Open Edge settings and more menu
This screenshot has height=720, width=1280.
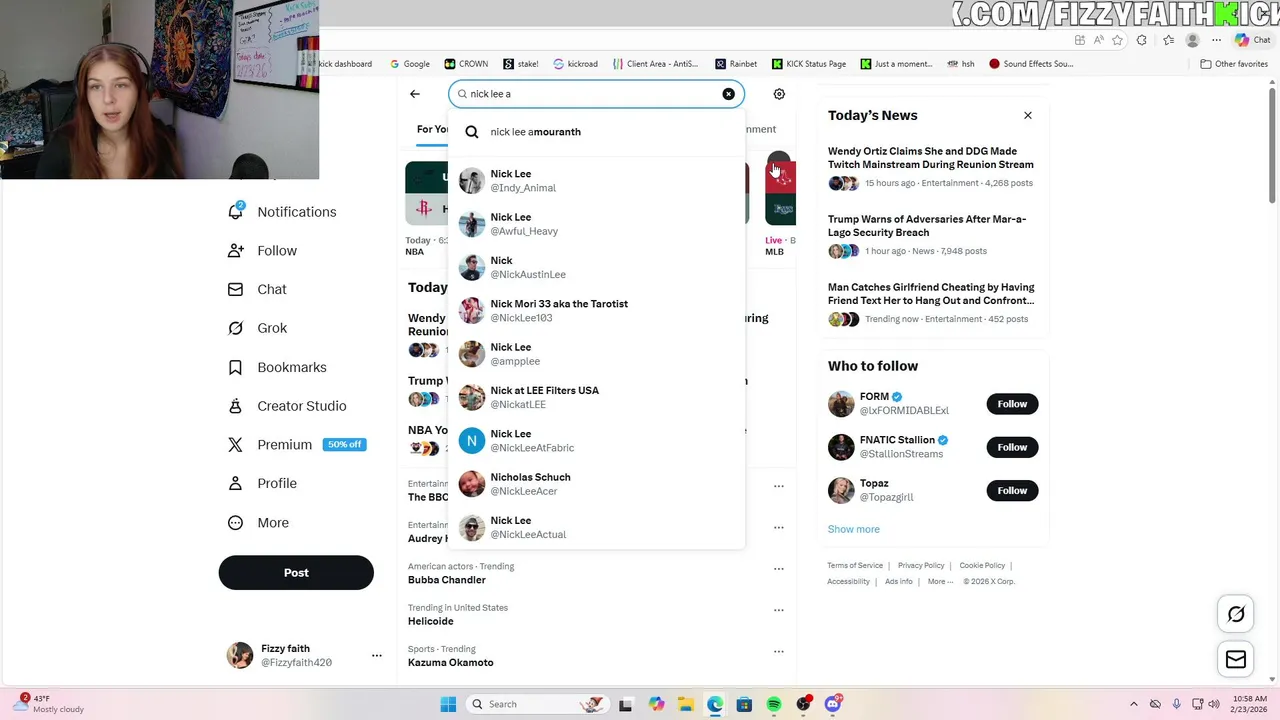click(x=1216, y=40)
